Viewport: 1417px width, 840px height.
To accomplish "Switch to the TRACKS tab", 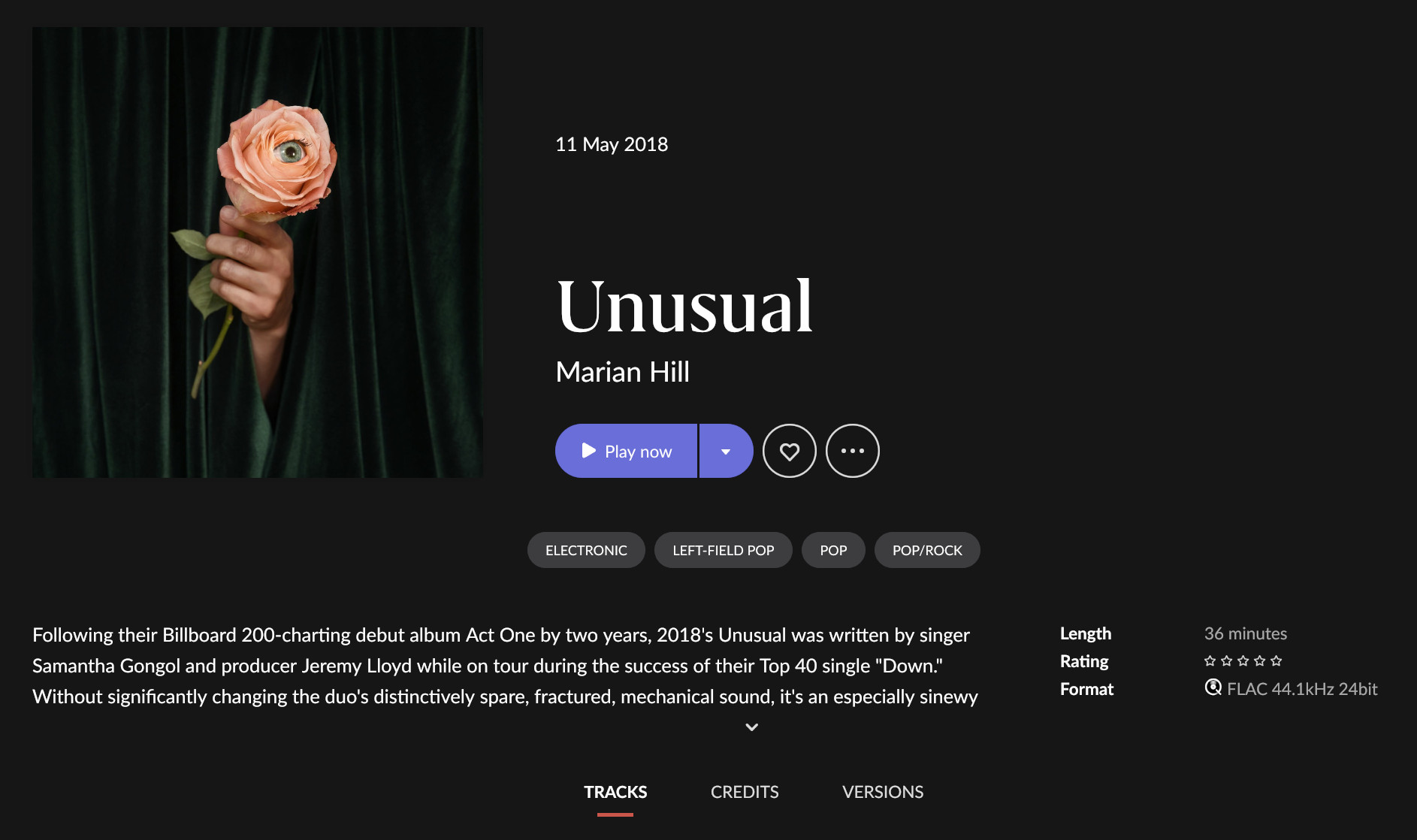I will (x=615, y=792).
